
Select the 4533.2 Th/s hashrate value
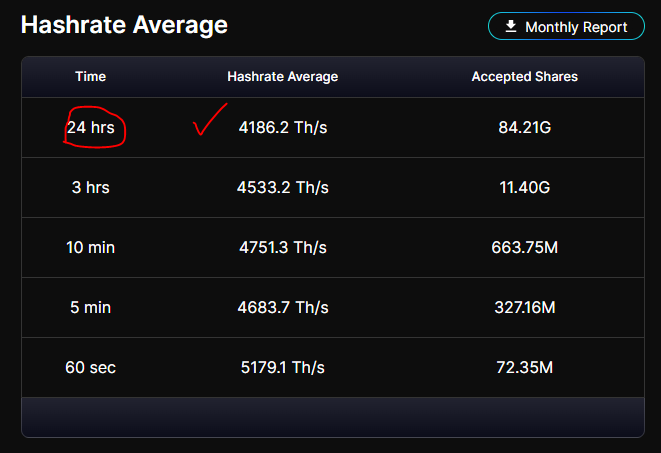point(283,187)
